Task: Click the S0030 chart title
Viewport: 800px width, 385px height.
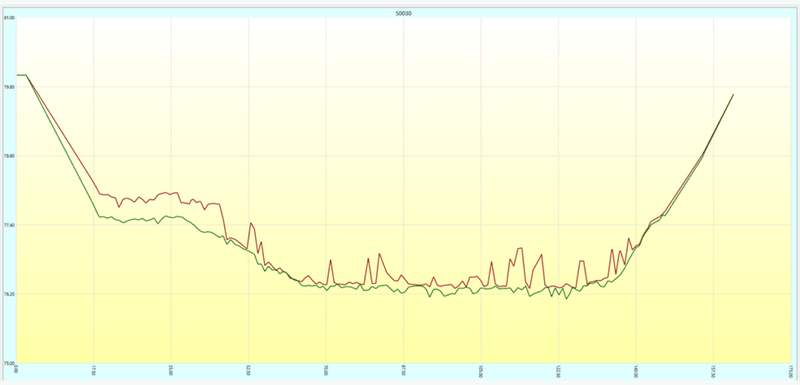Action: [403, 13]
